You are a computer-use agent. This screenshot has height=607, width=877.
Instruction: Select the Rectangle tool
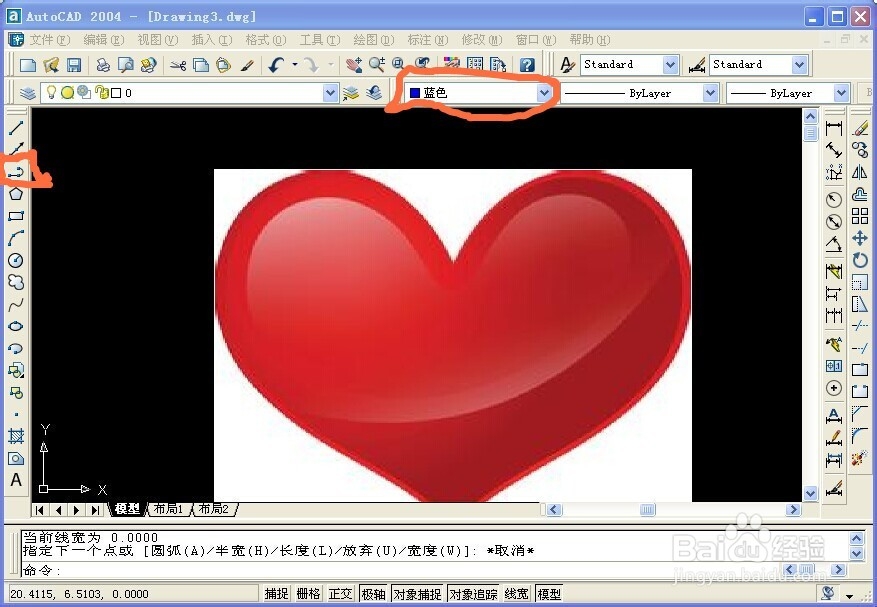click(x=15, y=215)
